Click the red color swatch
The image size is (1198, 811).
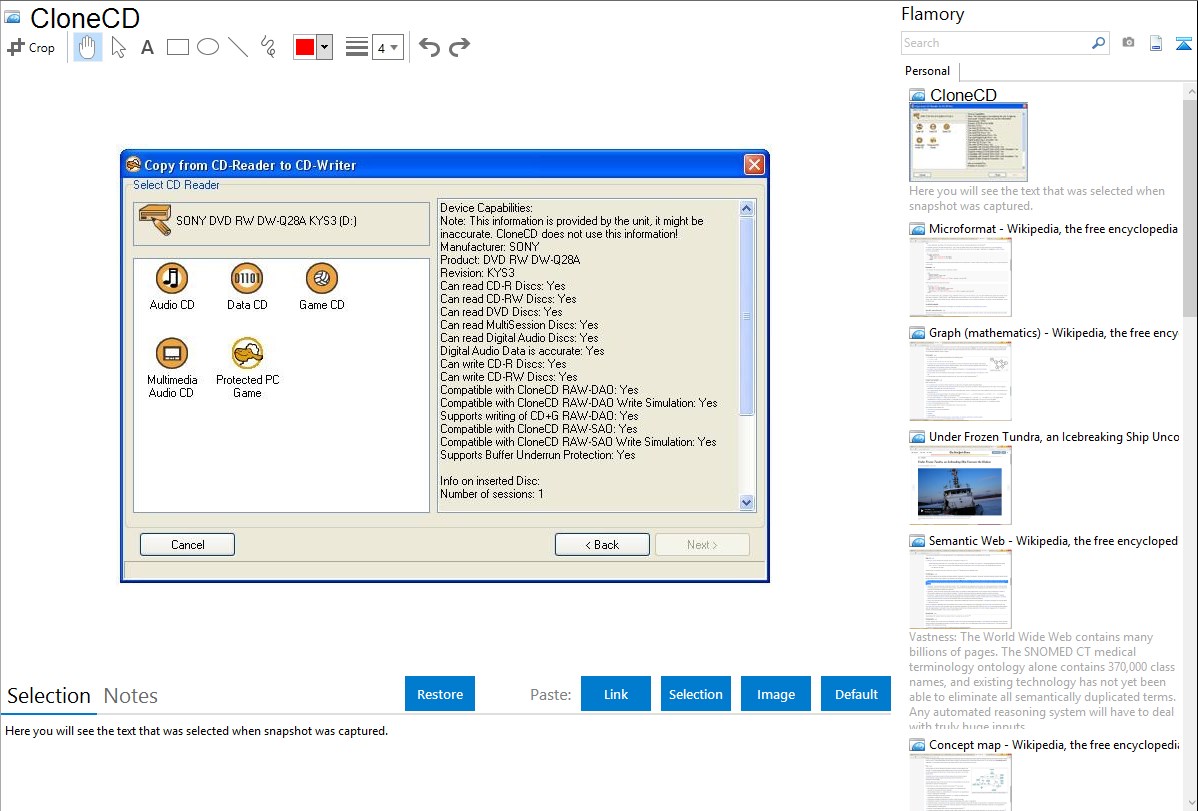pyautogui.click(x=304, y=47)
